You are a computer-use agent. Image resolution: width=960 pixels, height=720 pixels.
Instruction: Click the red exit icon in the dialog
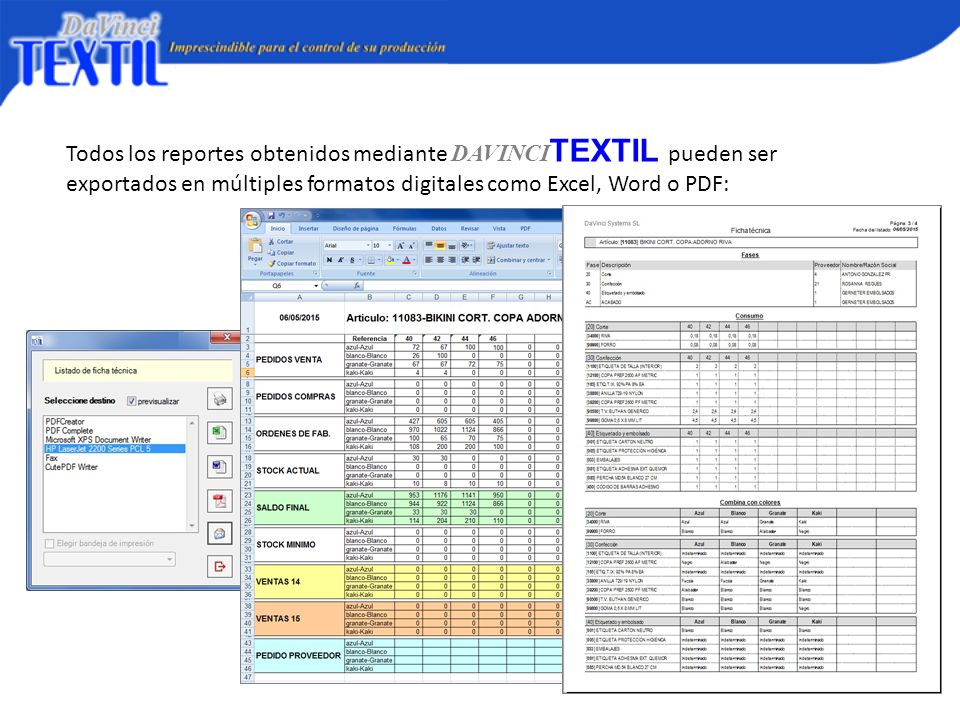point(220,567)
